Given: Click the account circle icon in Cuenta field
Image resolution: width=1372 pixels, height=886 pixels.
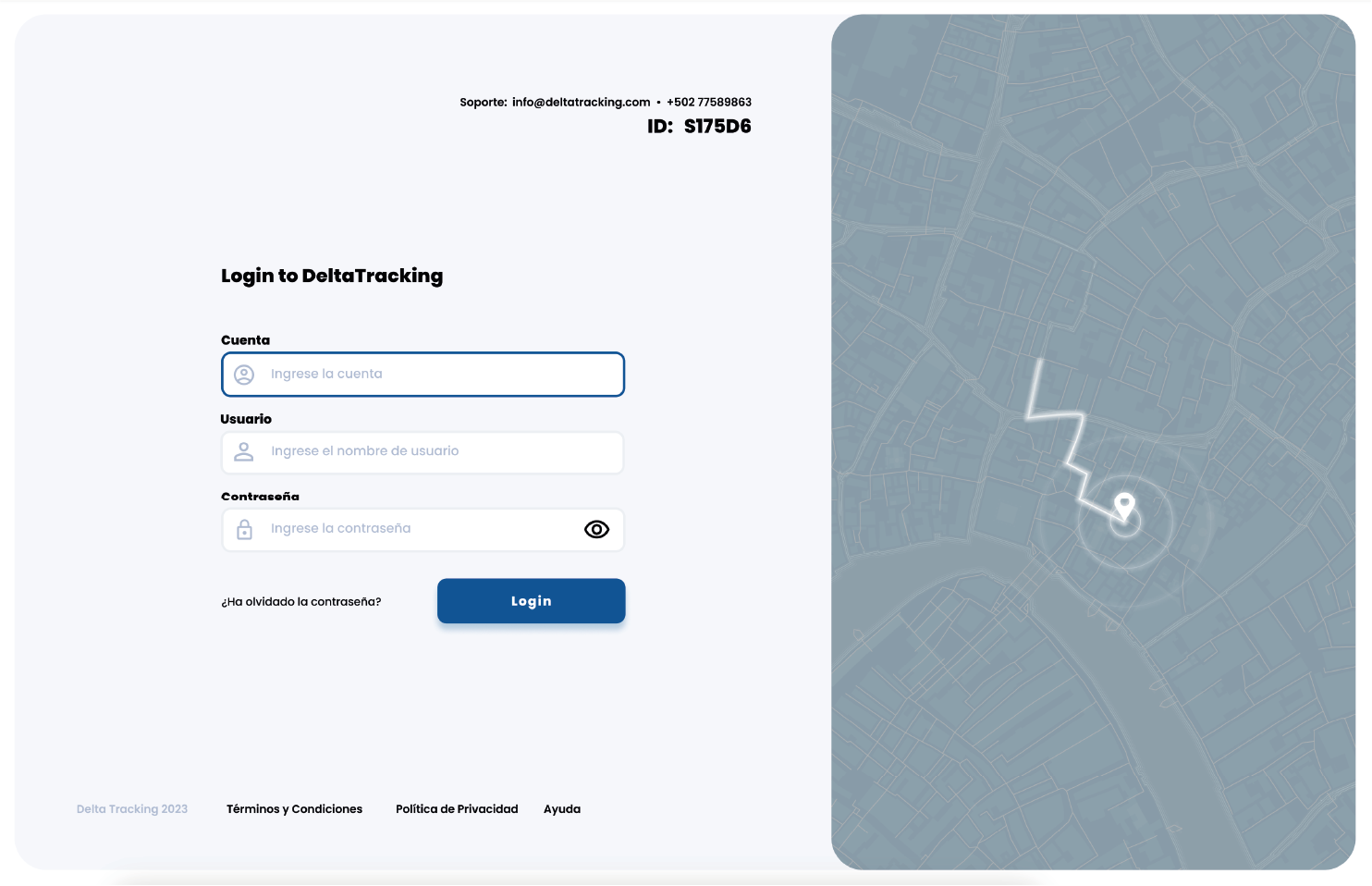Looking at the screenshot, I should click(244, 375).
